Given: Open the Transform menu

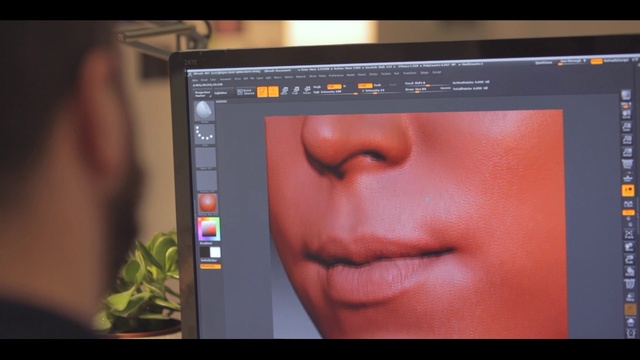Looking at the screenshot, I should tap(410, 73).
